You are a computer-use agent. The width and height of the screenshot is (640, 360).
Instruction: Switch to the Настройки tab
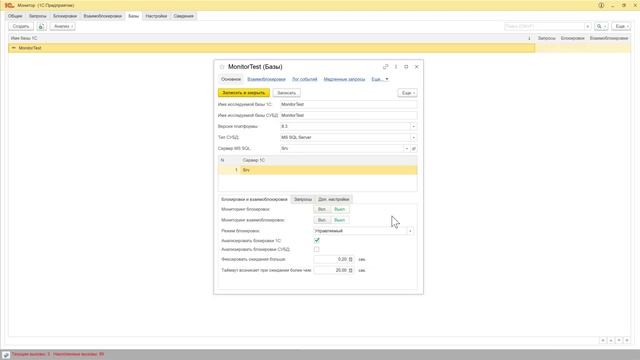(x=156, y=16)
